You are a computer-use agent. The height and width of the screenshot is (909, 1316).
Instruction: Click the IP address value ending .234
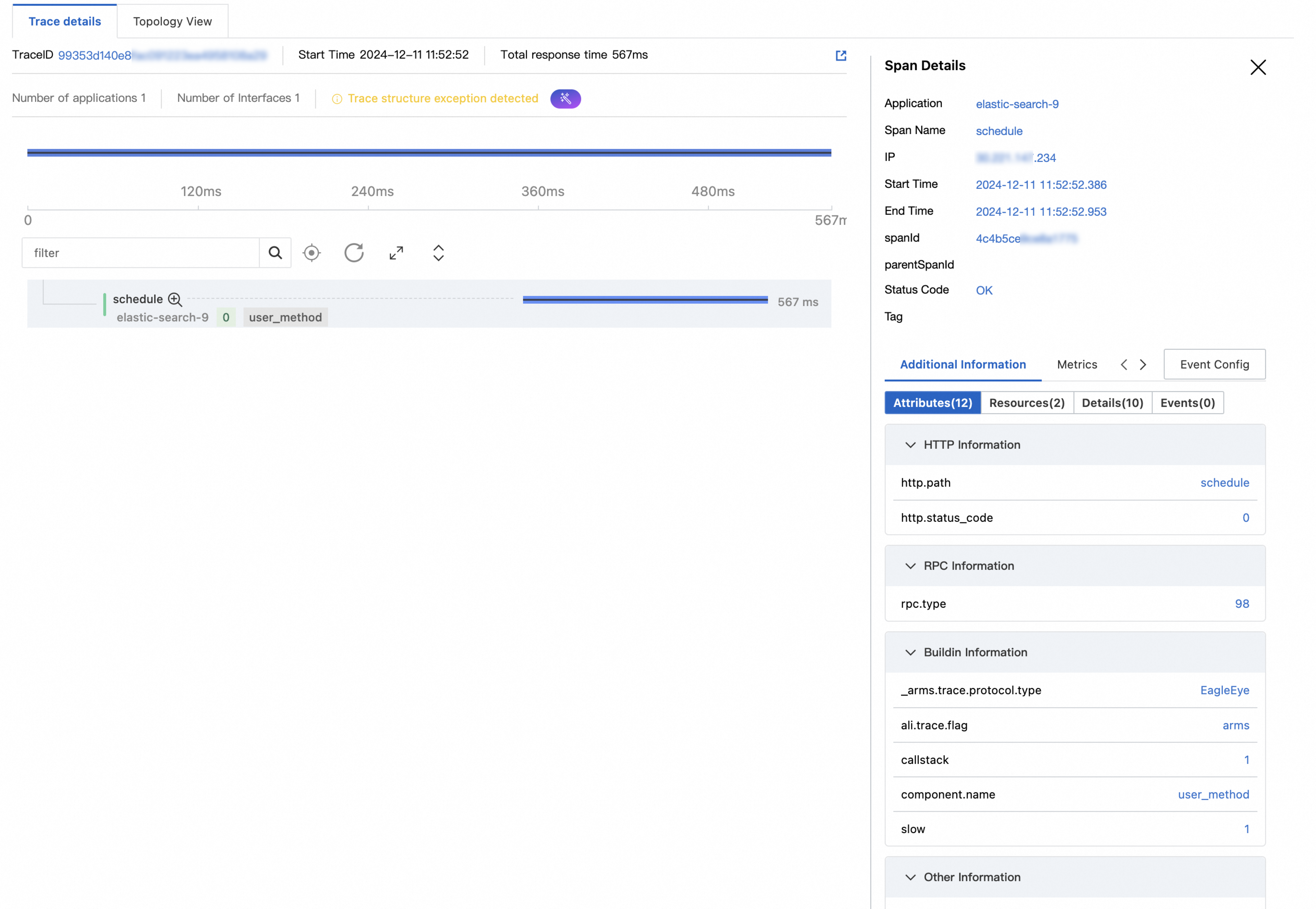click(x=1016, y=158)
